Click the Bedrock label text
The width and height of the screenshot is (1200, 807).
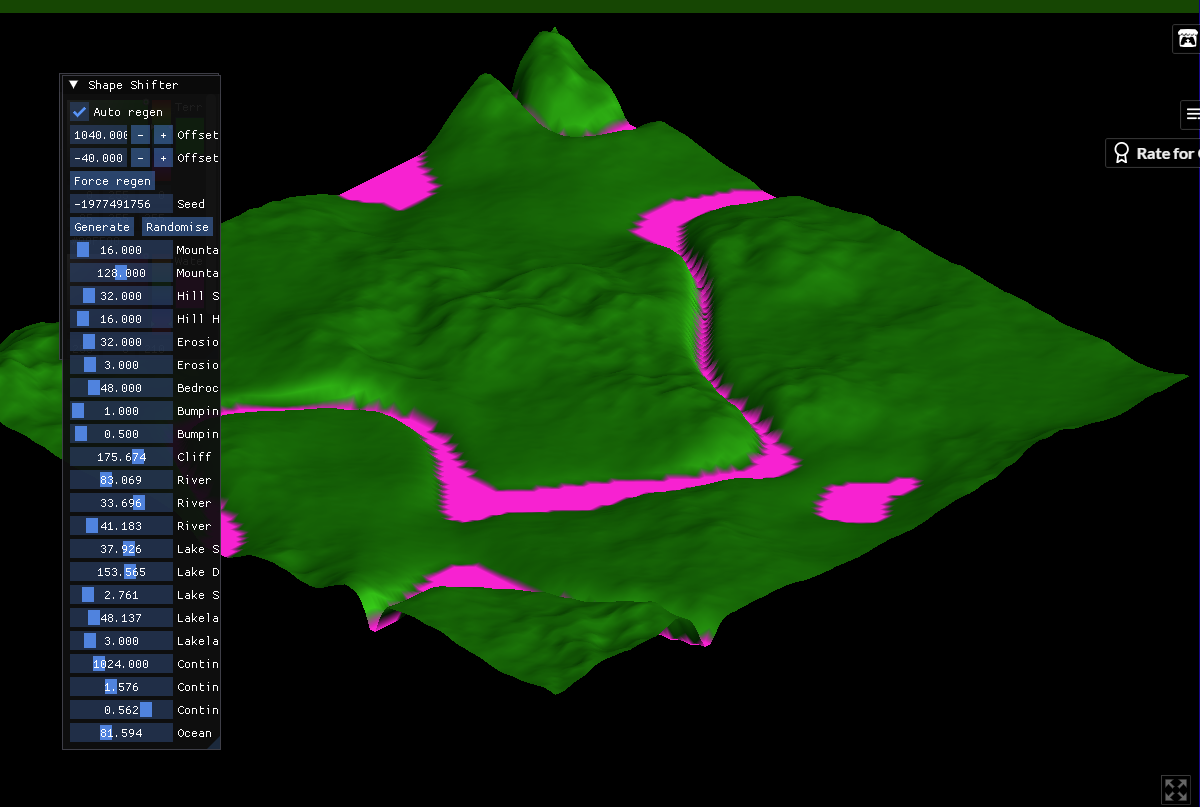pyautogui.click(x=198, y=388)
